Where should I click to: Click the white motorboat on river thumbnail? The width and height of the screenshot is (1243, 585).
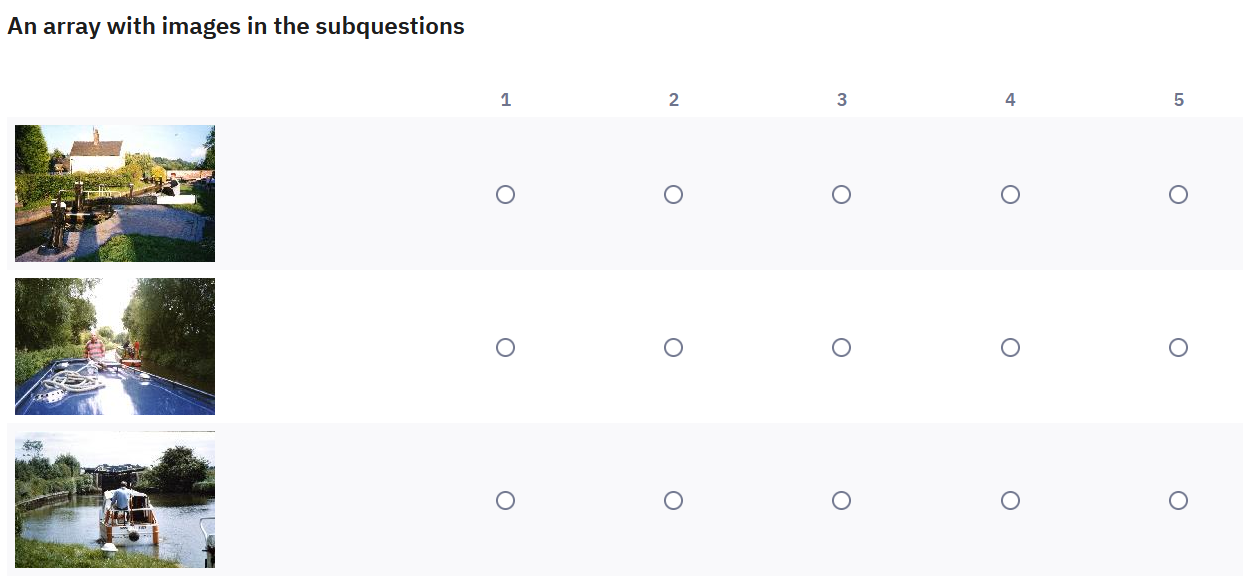click(115, 499)
